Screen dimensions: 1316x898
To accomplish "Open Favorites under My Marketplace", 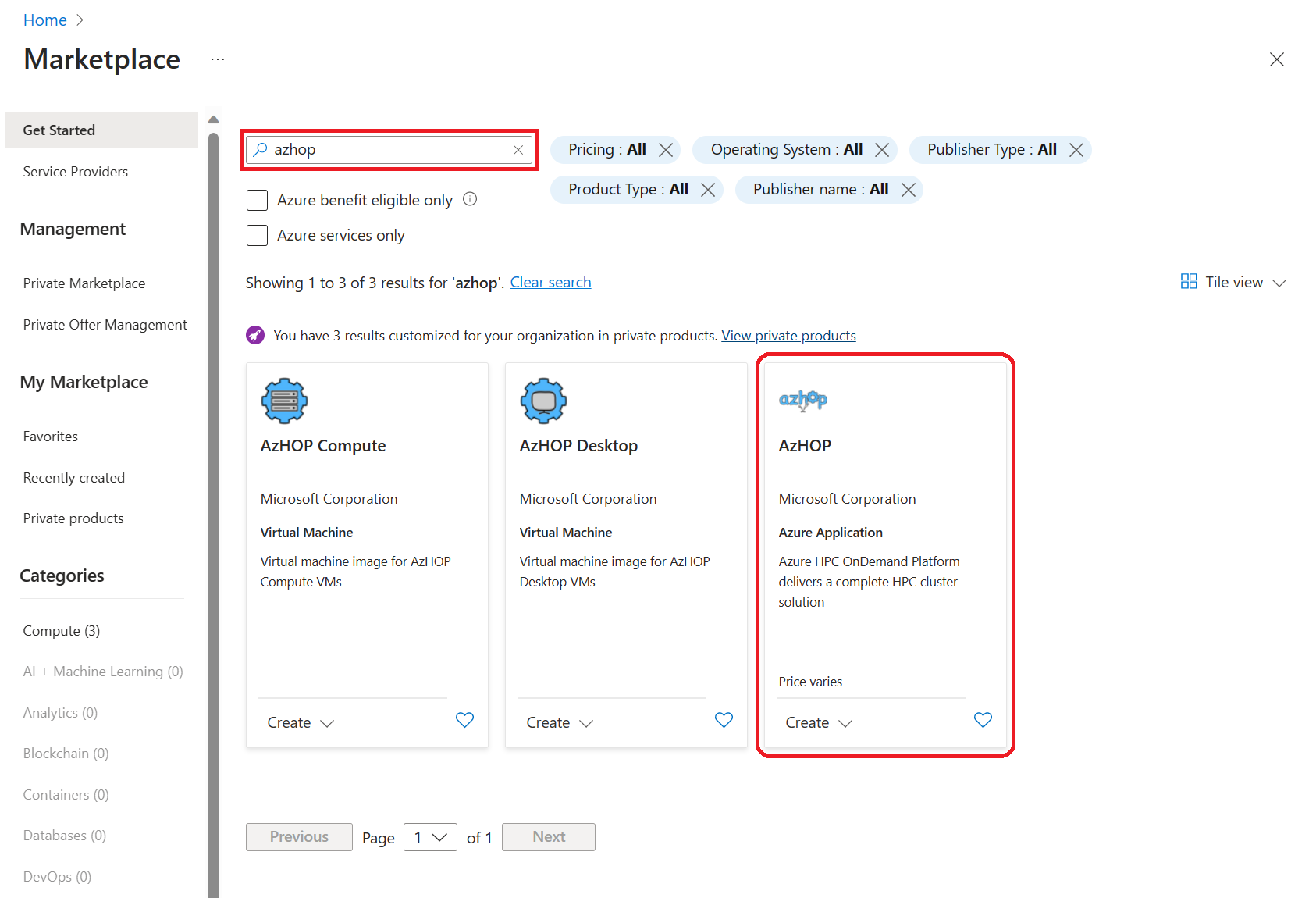I will 51,437.
